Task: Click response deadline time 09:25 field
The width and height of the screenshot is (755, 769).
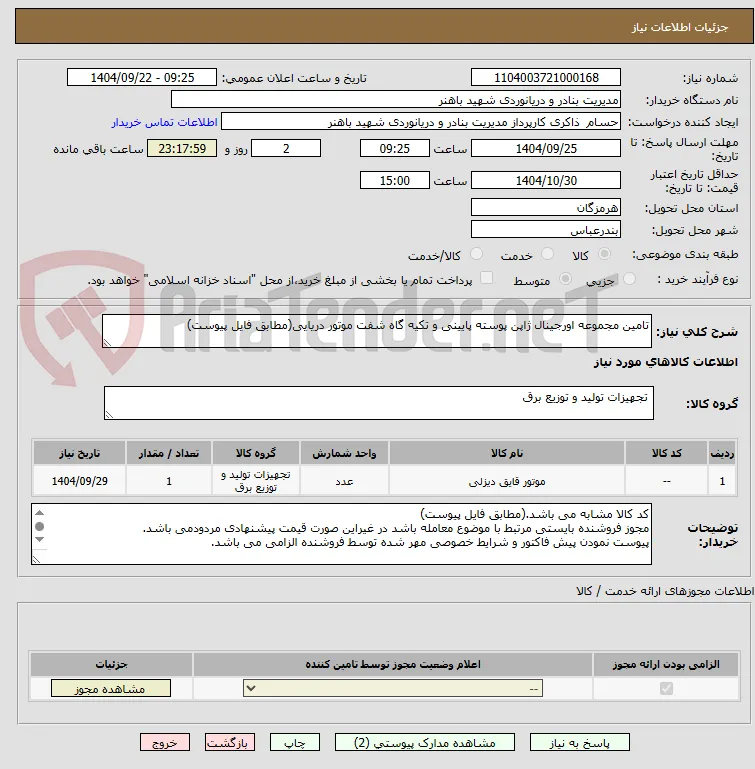Action: 394,148
